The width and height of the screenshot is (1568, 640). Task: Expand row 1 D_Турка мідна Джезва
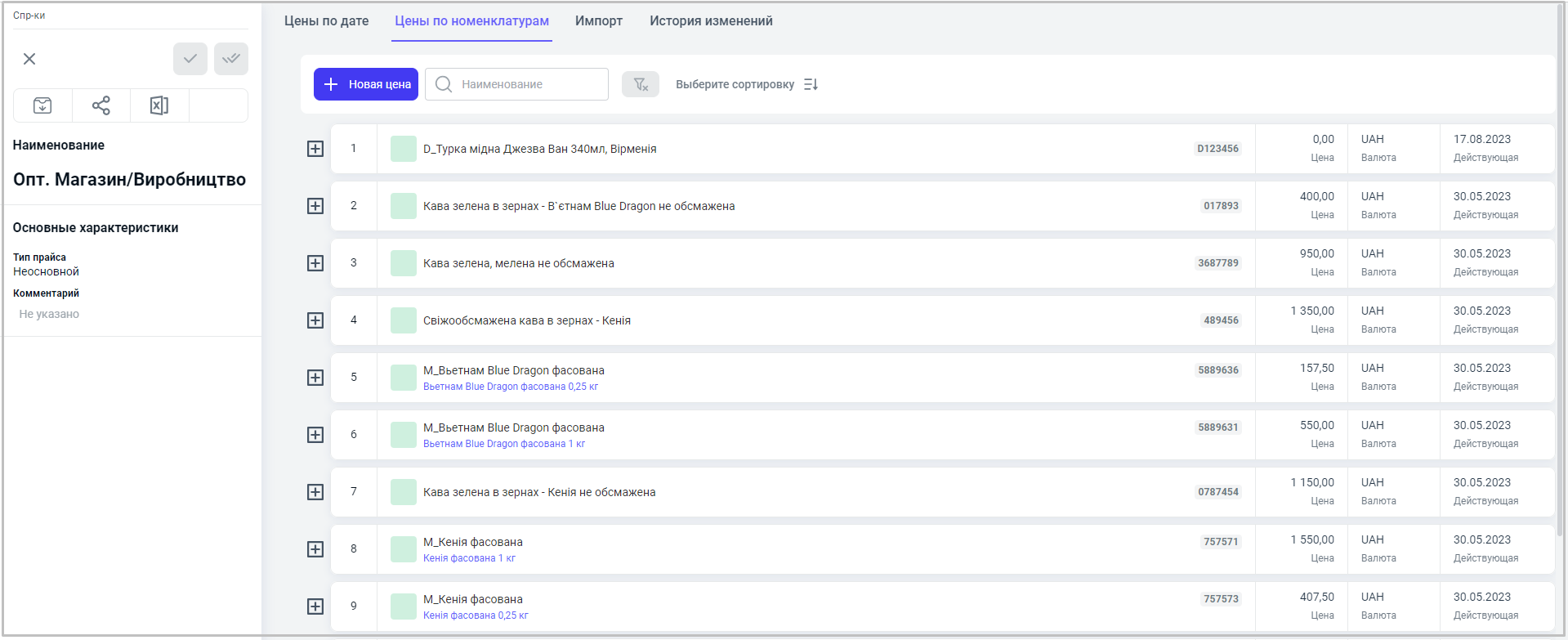(x=315, y=149)
